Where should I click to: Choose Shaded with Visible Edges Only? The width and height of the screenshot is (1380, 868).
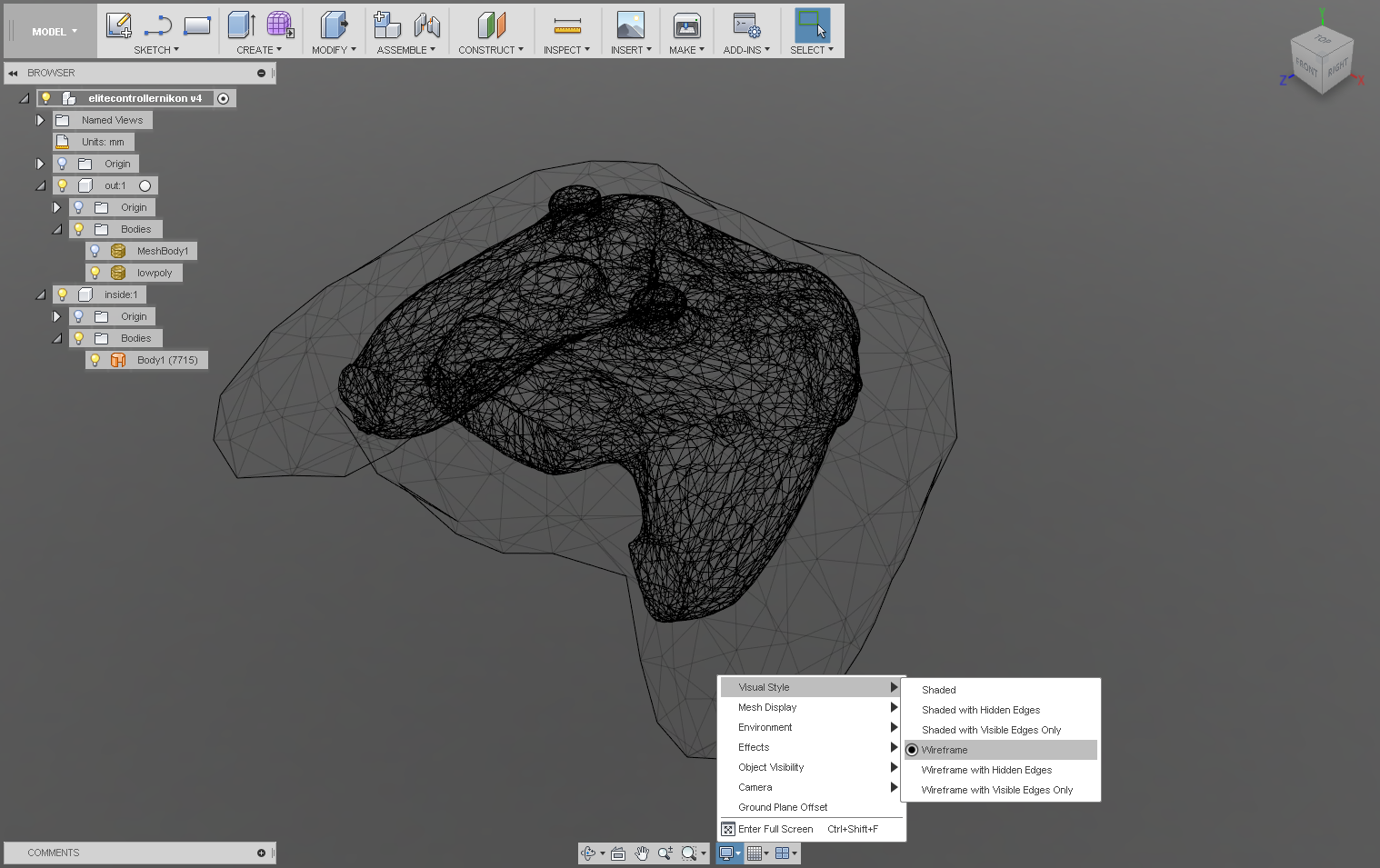click(1001, 730)
